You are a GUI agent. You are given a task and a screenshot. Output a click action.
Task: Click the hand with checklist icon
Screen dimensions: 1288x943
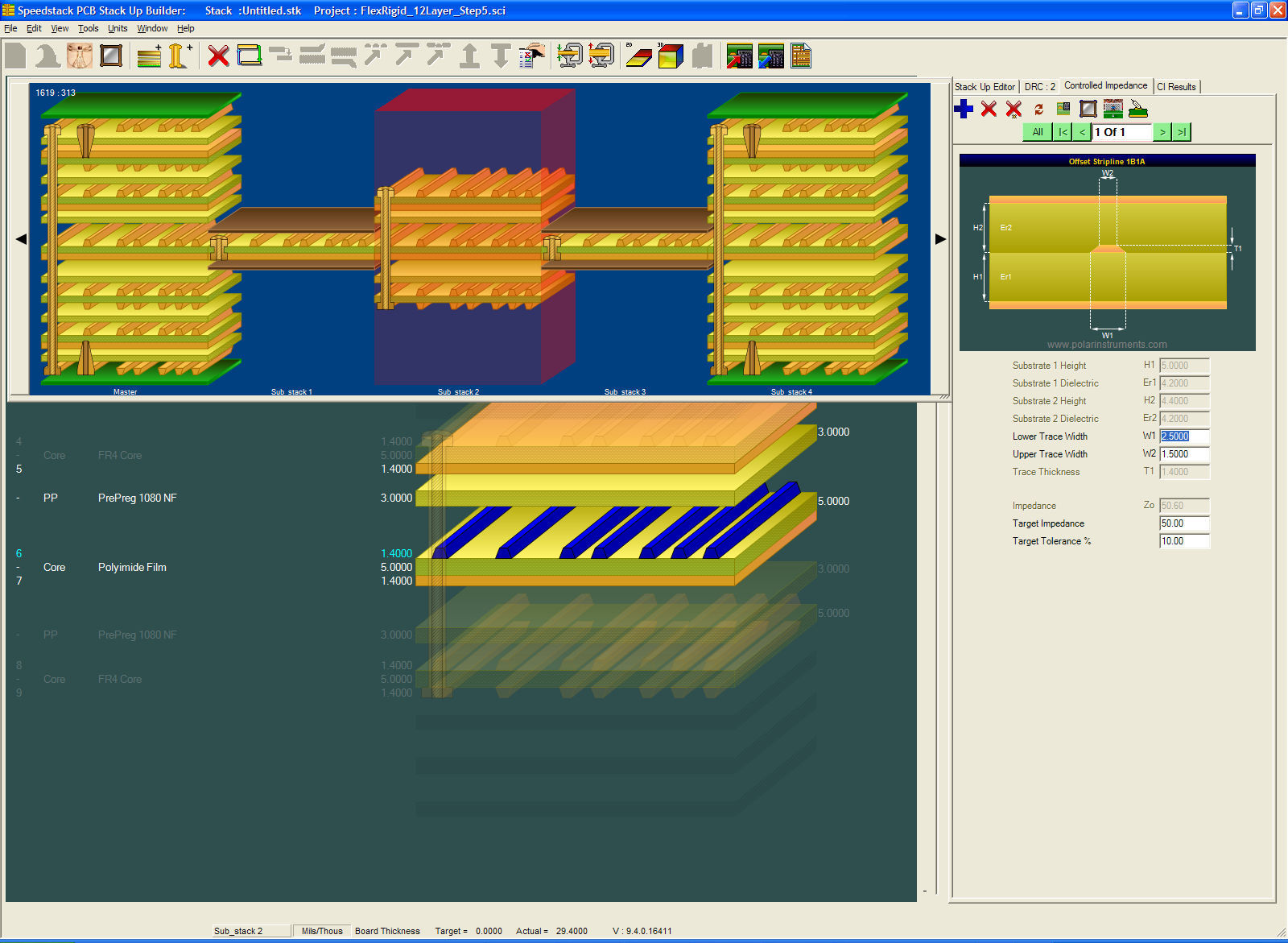pyautogui.click(x=531, y=56)
